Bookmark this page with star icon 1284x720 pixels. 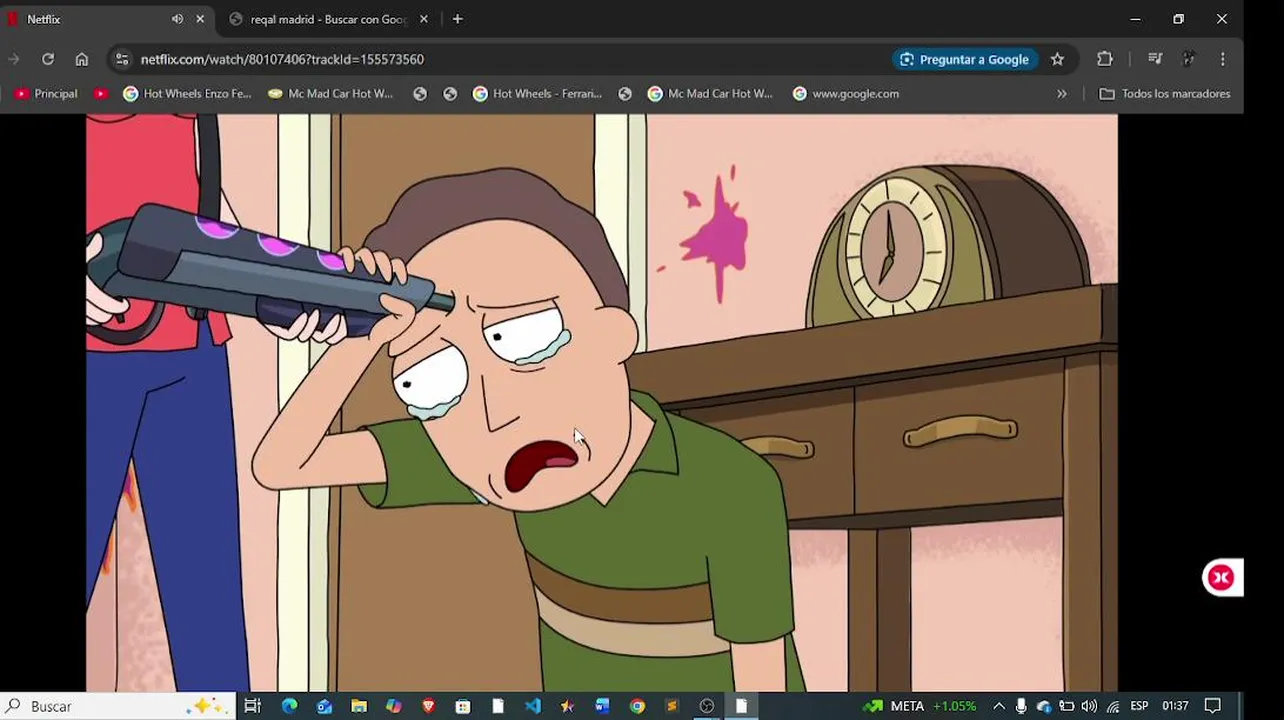[x=1057, y=59]
